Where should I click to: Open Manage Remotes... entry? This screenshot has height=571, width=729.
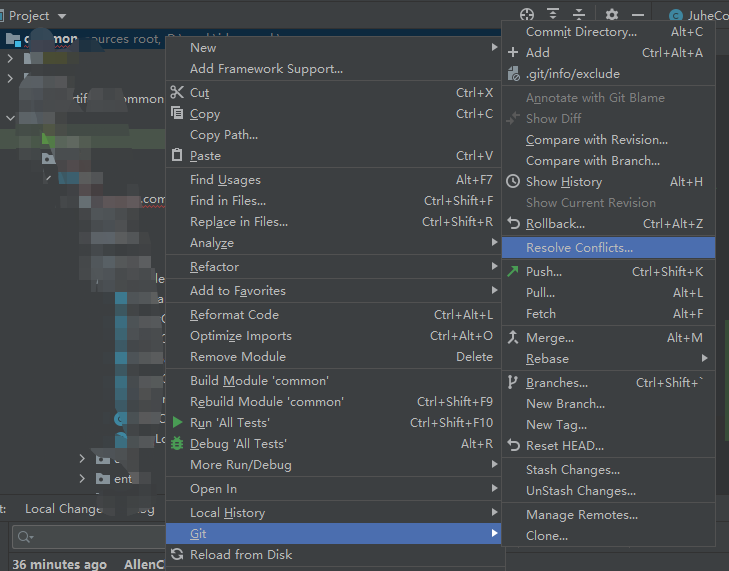click(608, 514)
